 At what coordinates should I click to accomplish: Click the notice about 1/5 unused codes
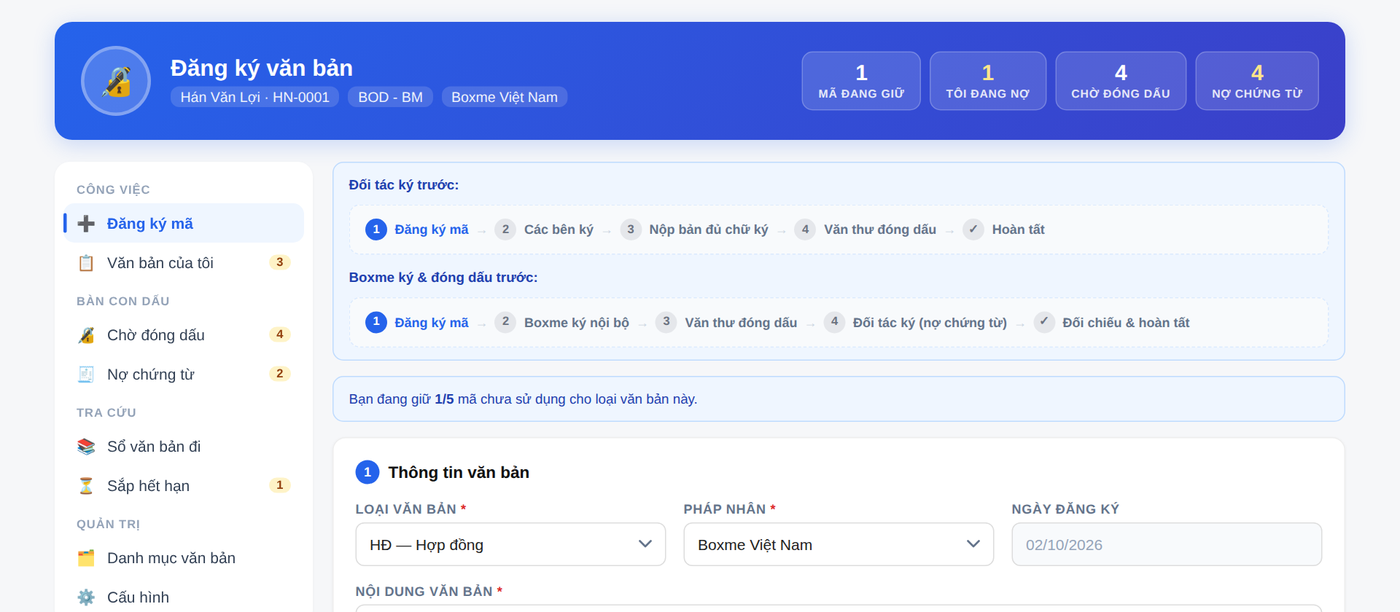(838, 399)
